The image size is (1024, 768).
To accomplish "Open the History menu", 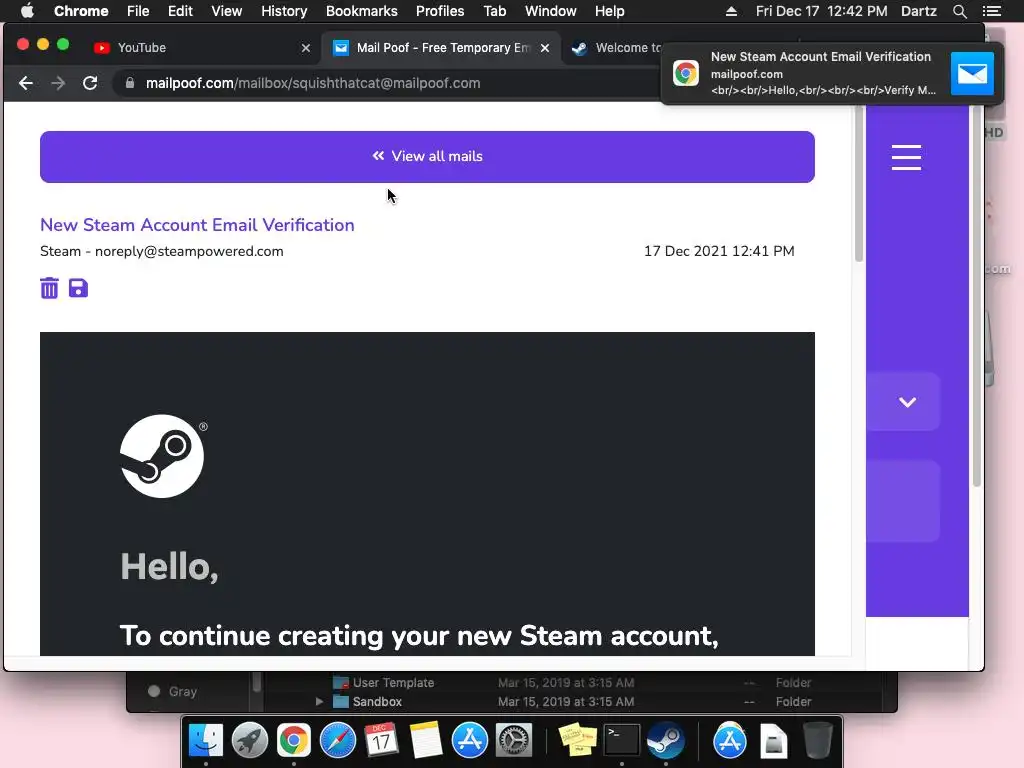I will (284, 11).
